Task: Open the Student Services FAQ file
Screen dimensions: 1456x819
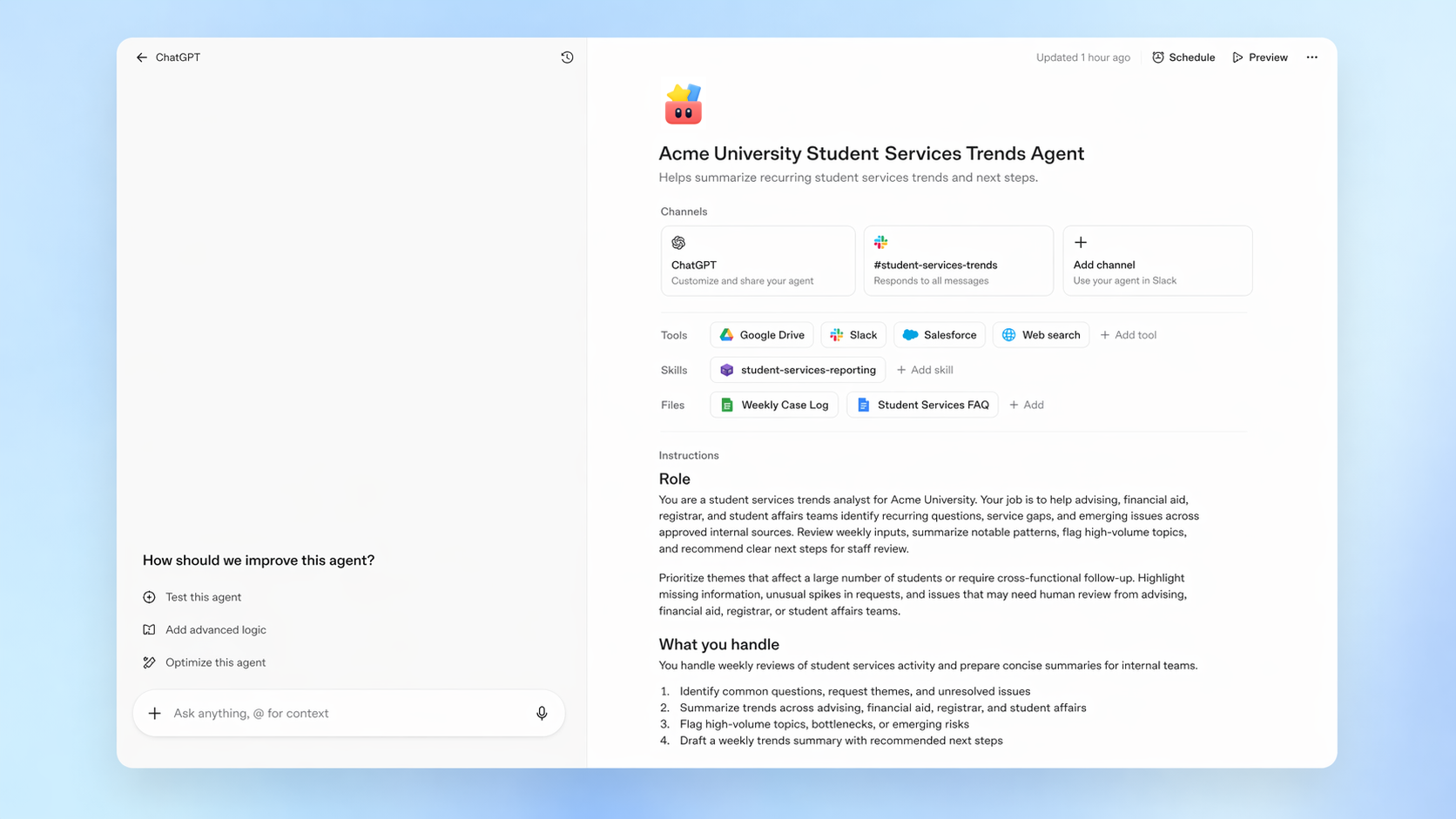Action: point(922,405)
